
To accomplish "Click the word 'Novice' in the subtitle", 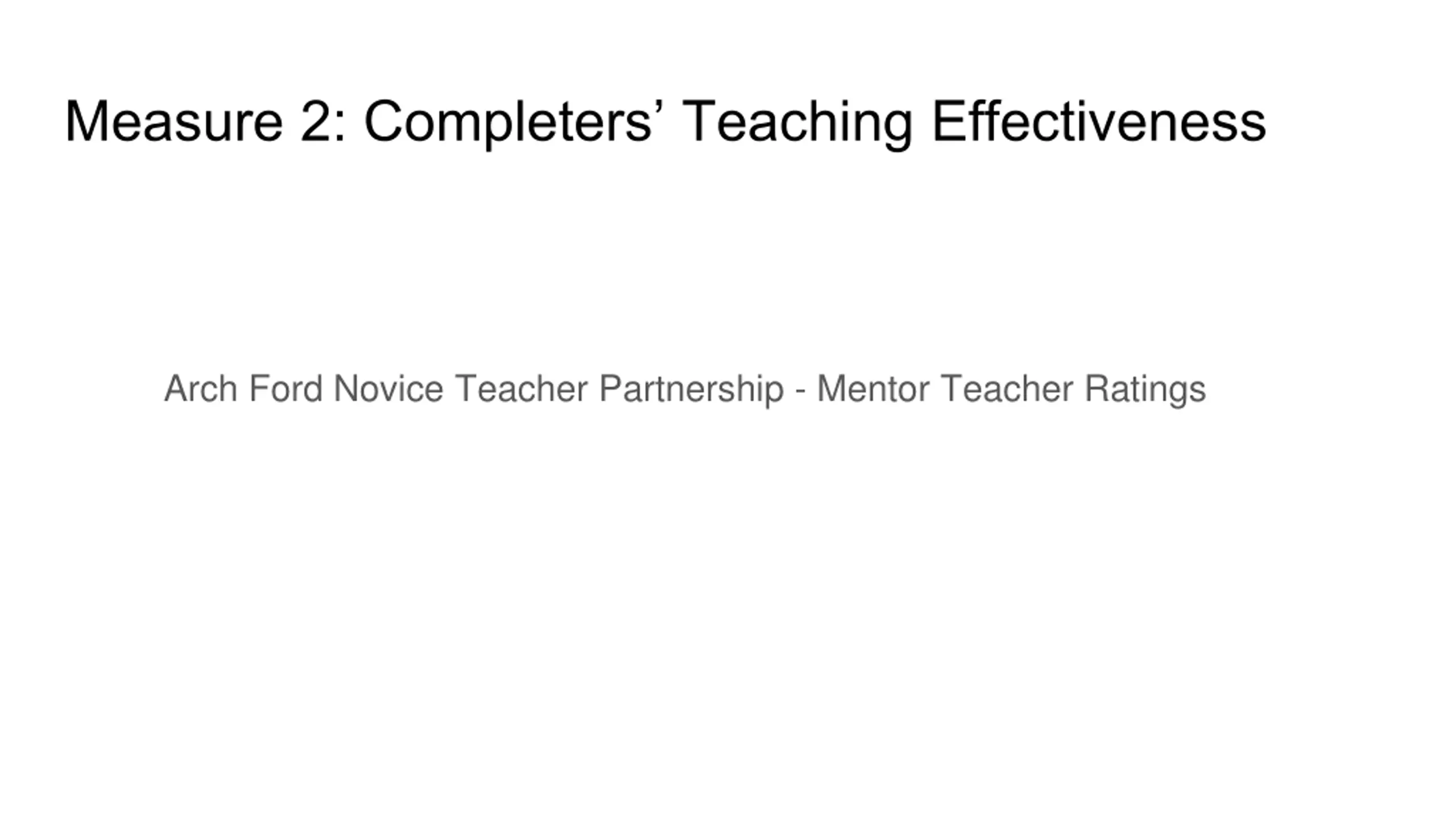I will point(388,388).
